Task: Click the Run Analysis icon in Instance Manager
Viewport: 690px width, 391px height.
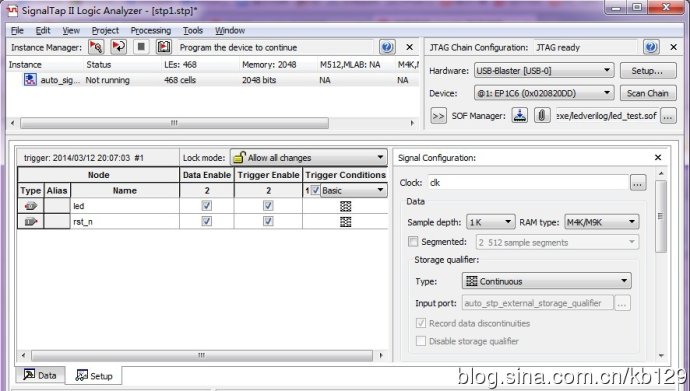Action: pos(96,47)
